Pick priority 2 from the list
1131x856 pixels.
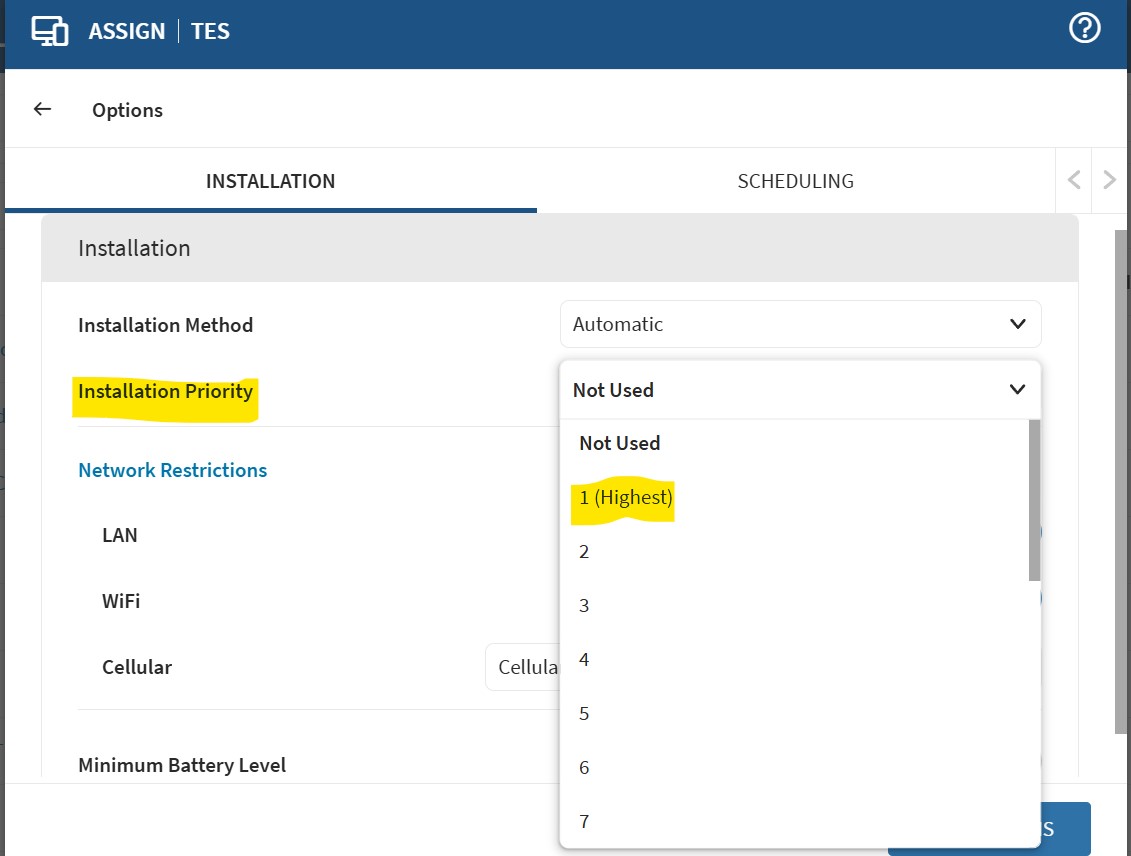(x=585, y=551)
